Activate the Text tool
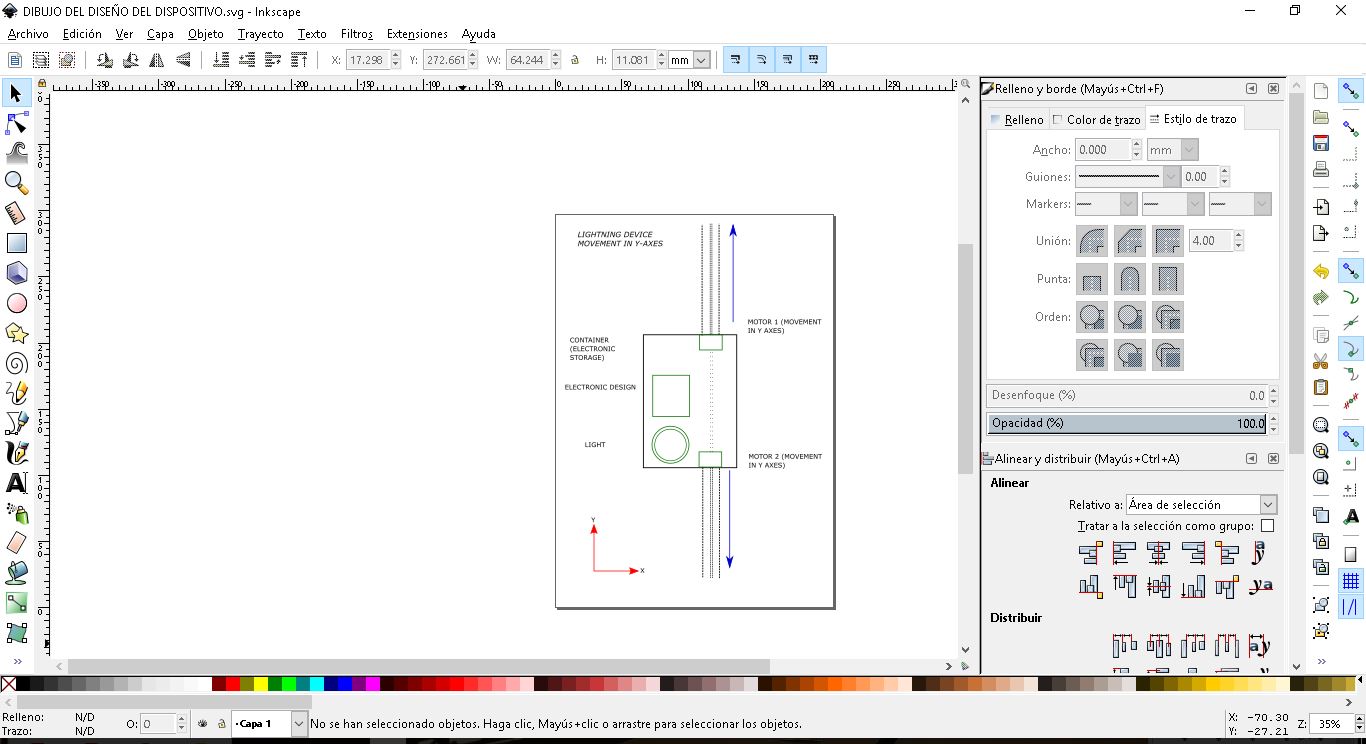The width and height of the screenshot is (1366, 744). click(16, 483)
